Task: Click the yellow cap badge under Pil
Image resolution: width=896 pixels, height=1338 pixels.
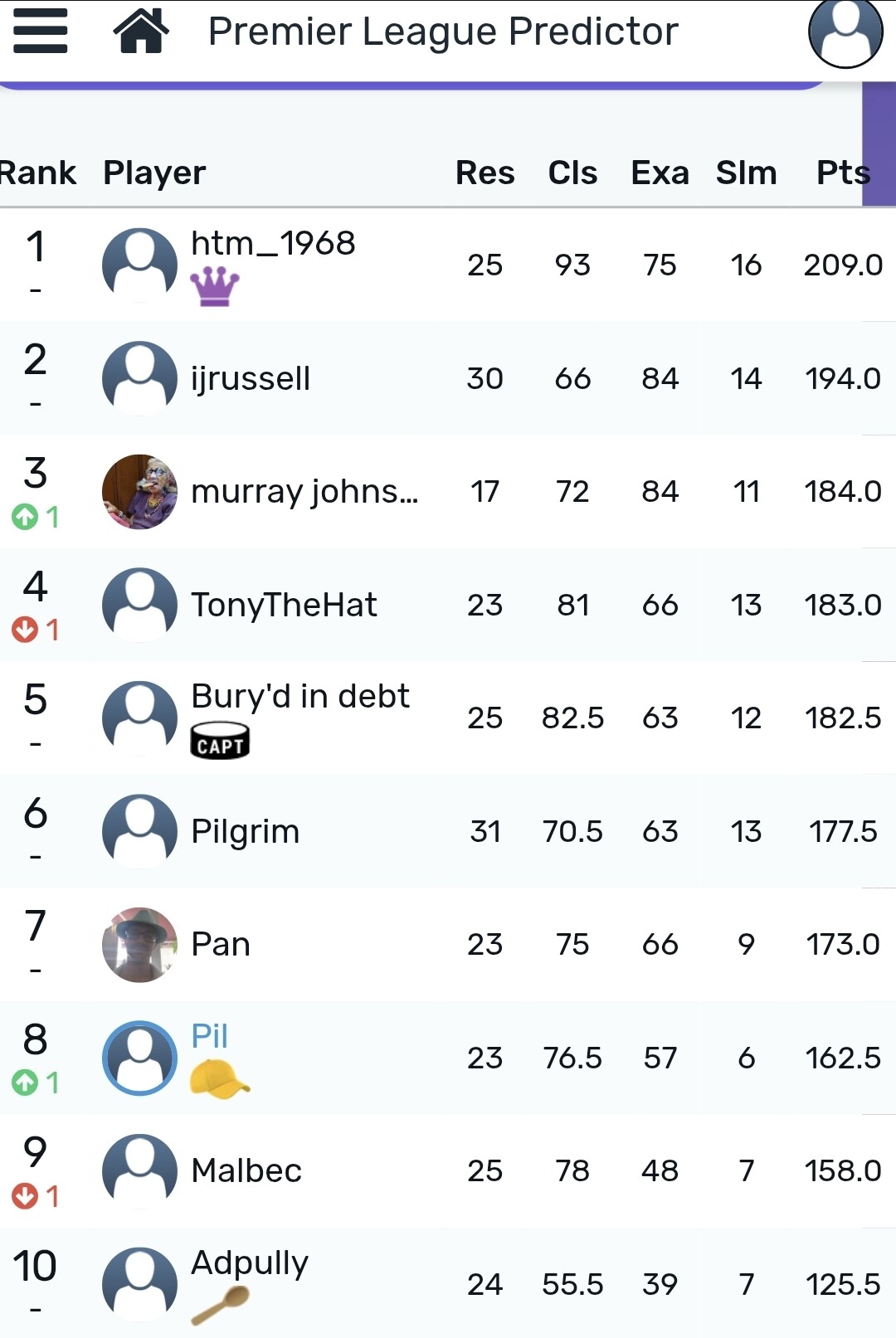Action: [219, 1079]
